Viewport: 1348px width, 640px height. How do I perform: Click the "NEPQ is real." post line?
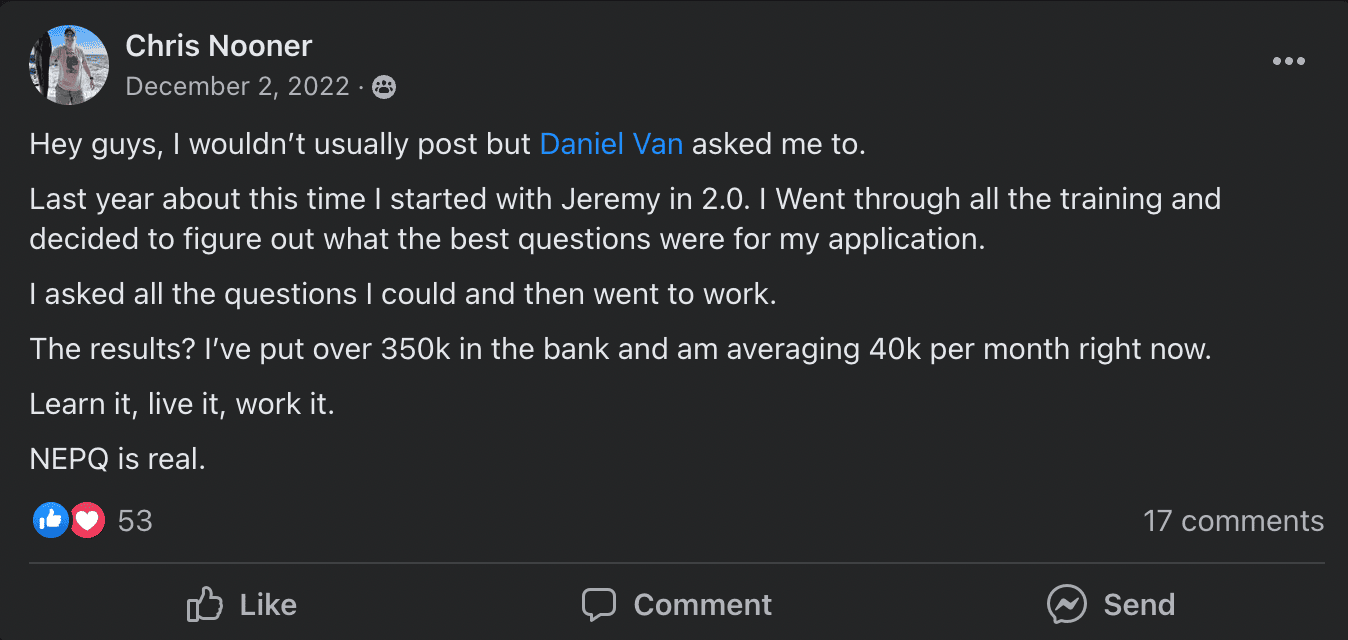118,460
